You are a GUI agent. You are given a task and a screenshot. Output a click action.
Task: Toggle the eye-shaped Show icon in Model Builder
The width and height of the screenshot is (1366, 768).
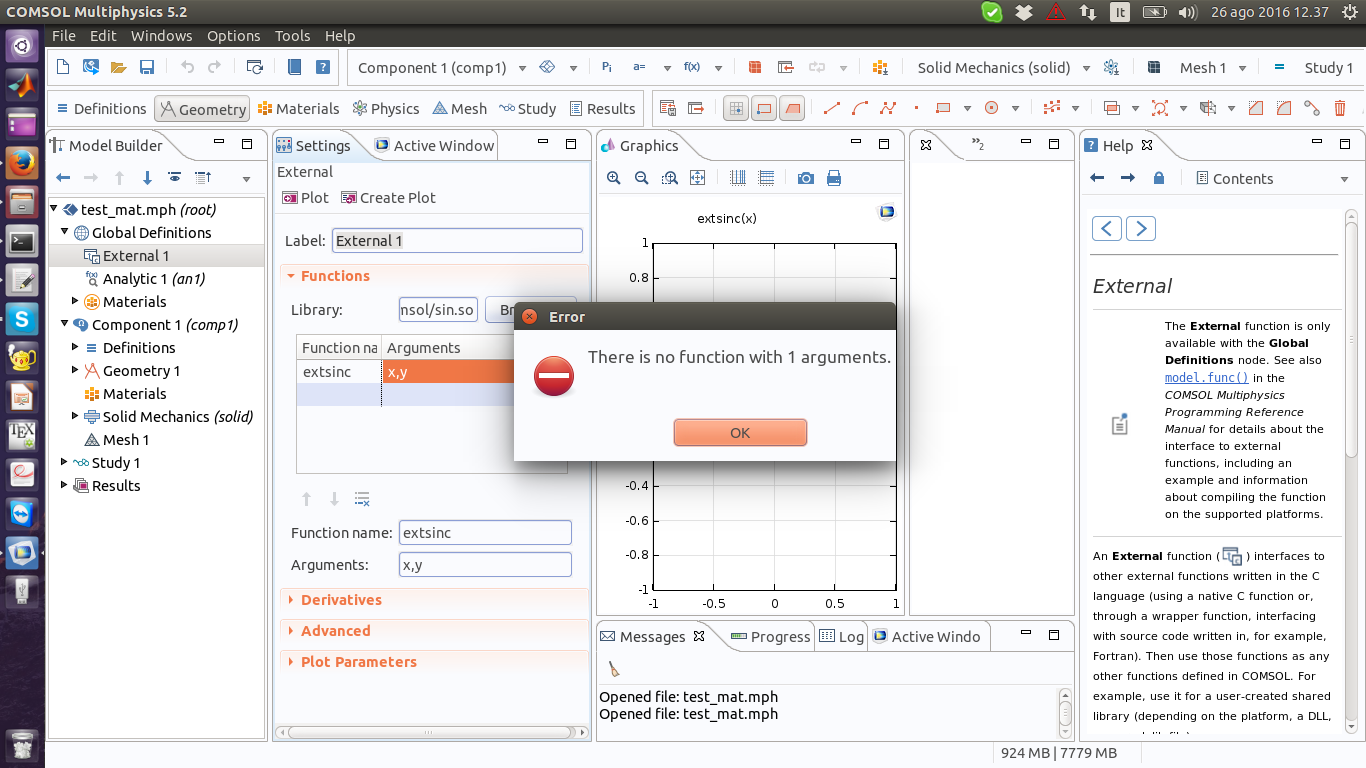(175, 178)
